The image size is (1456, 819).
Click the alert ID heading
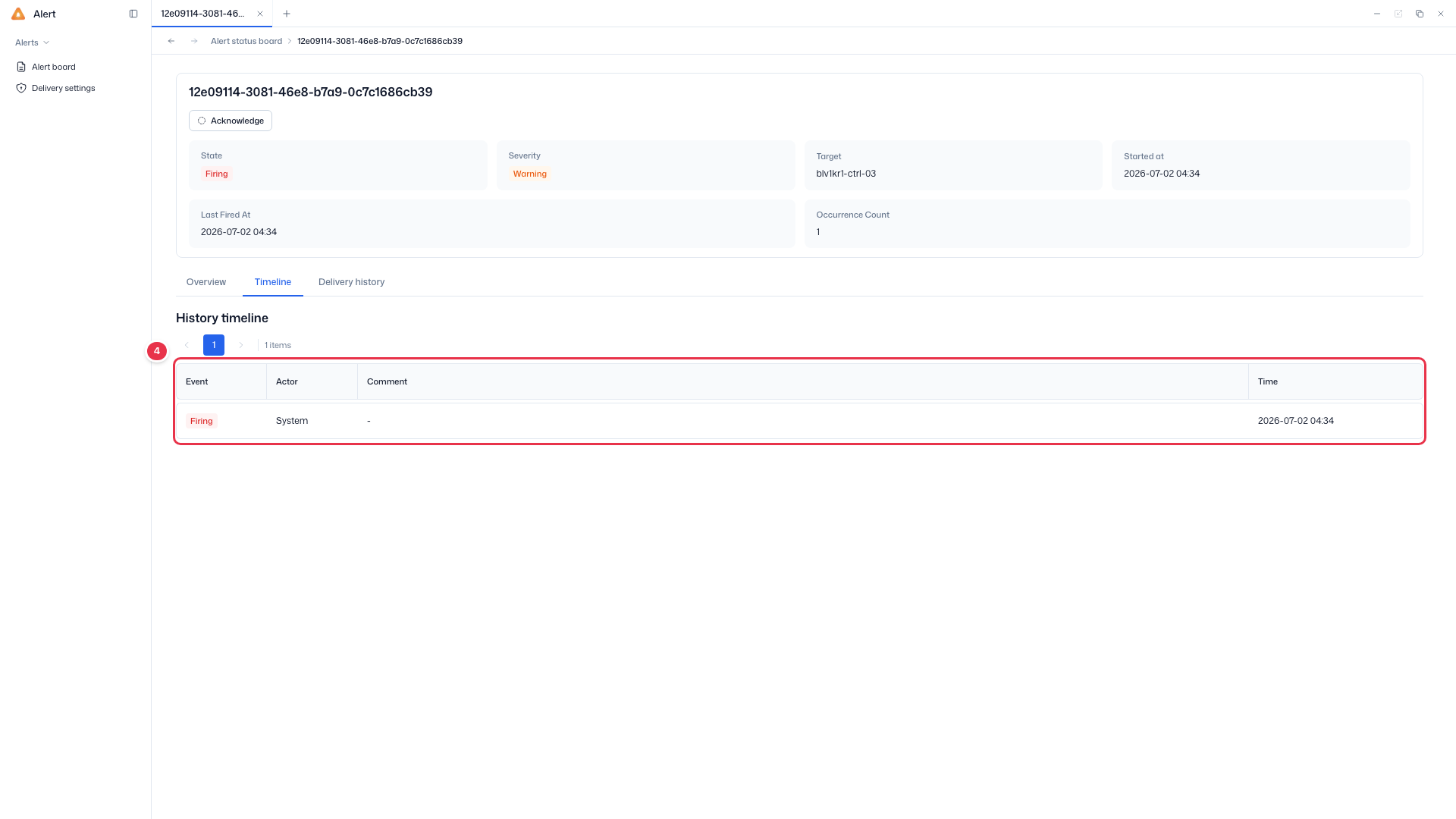point(310,92)
